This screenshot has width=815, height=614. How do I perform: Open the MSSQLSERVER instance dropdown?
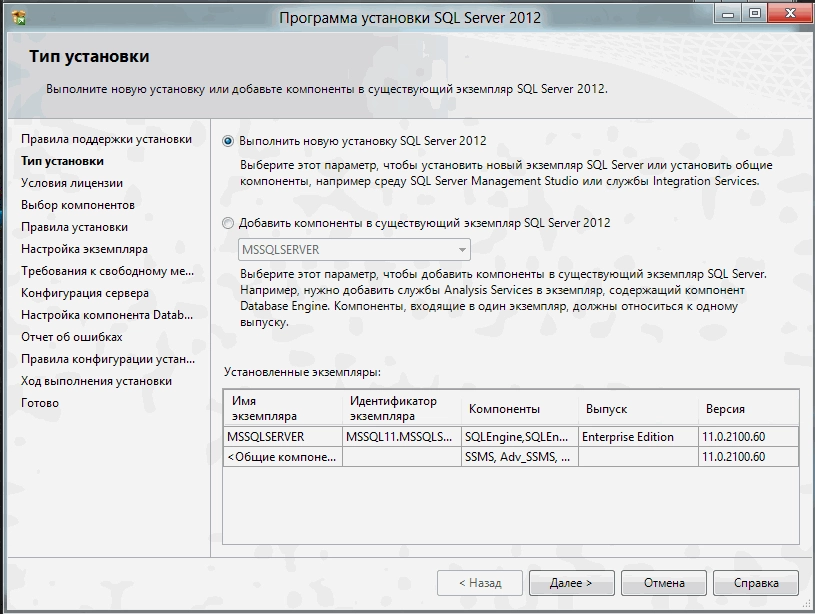coord(354,250)
